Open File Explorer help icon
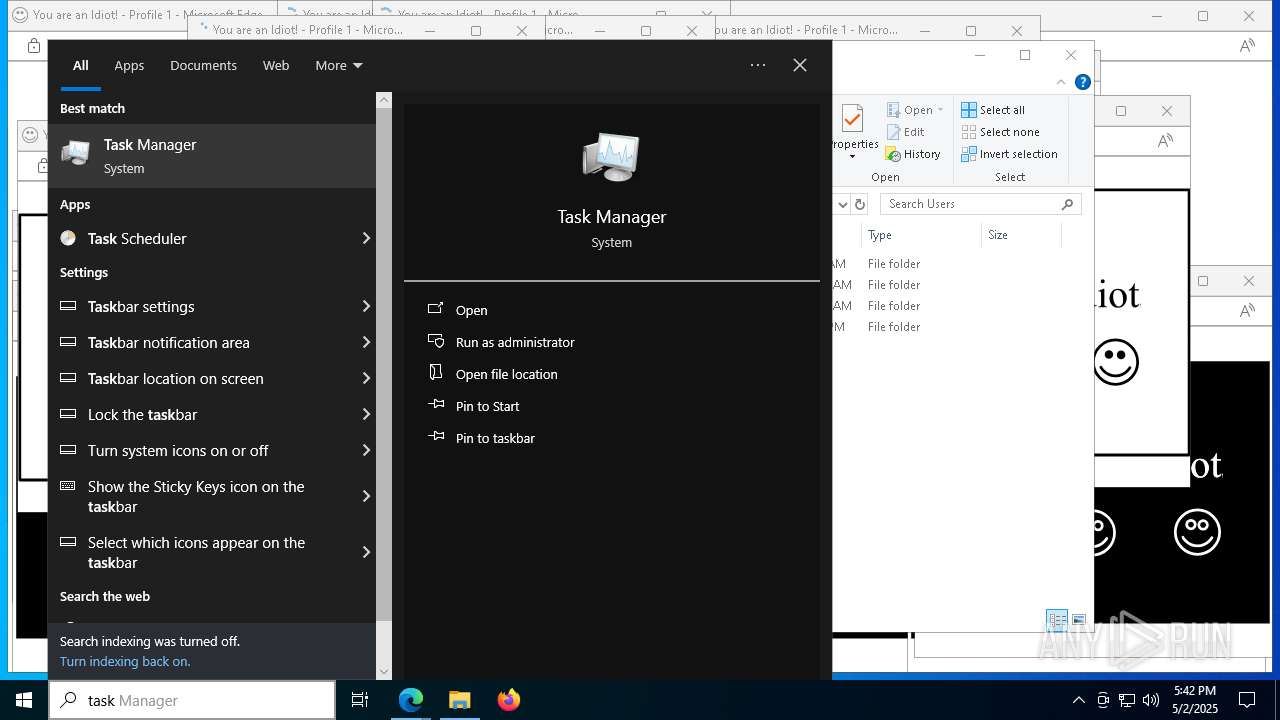Screen dimensions: 1280x720 click(1082, 82)
